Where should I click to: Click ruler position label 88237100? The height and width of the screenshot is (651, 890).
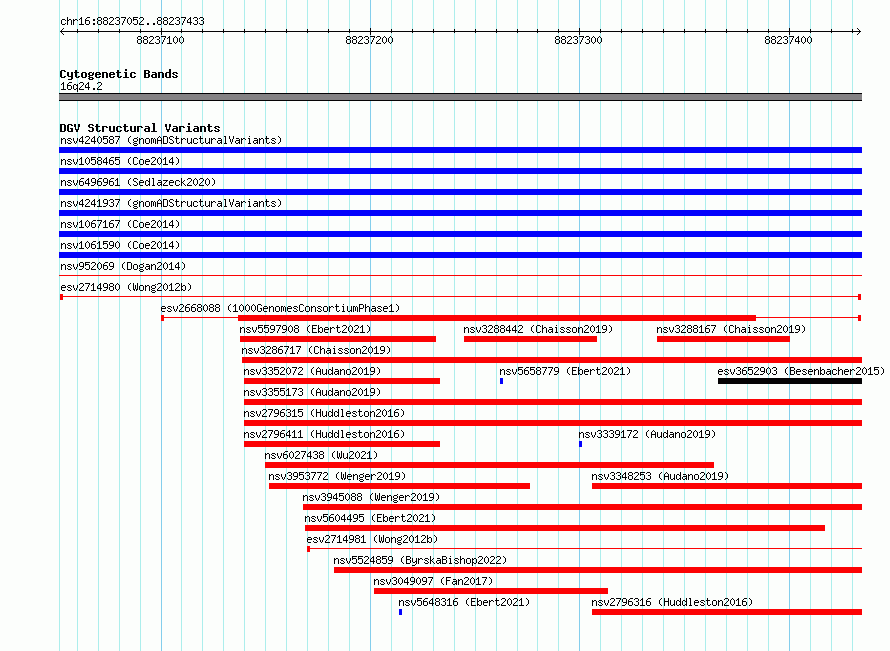(160, 40)
